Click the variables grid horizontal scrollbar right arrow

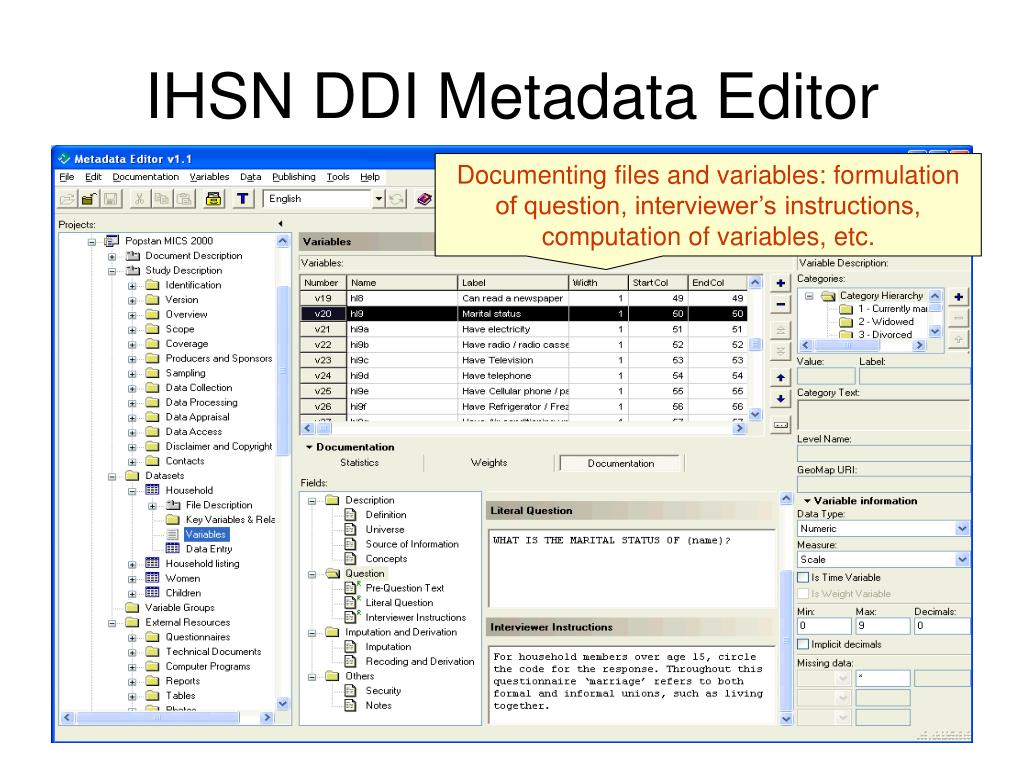(x=739, y=428)
